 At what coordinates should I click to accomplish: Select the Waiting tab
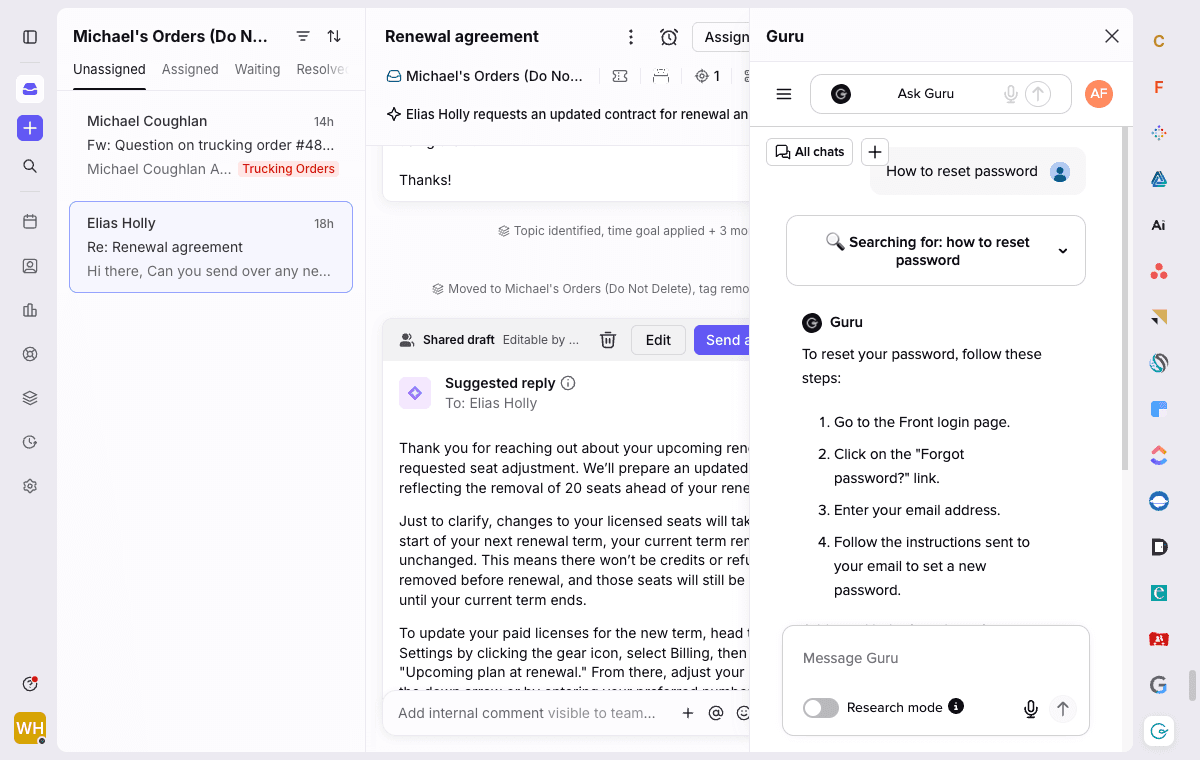[257, 69]
